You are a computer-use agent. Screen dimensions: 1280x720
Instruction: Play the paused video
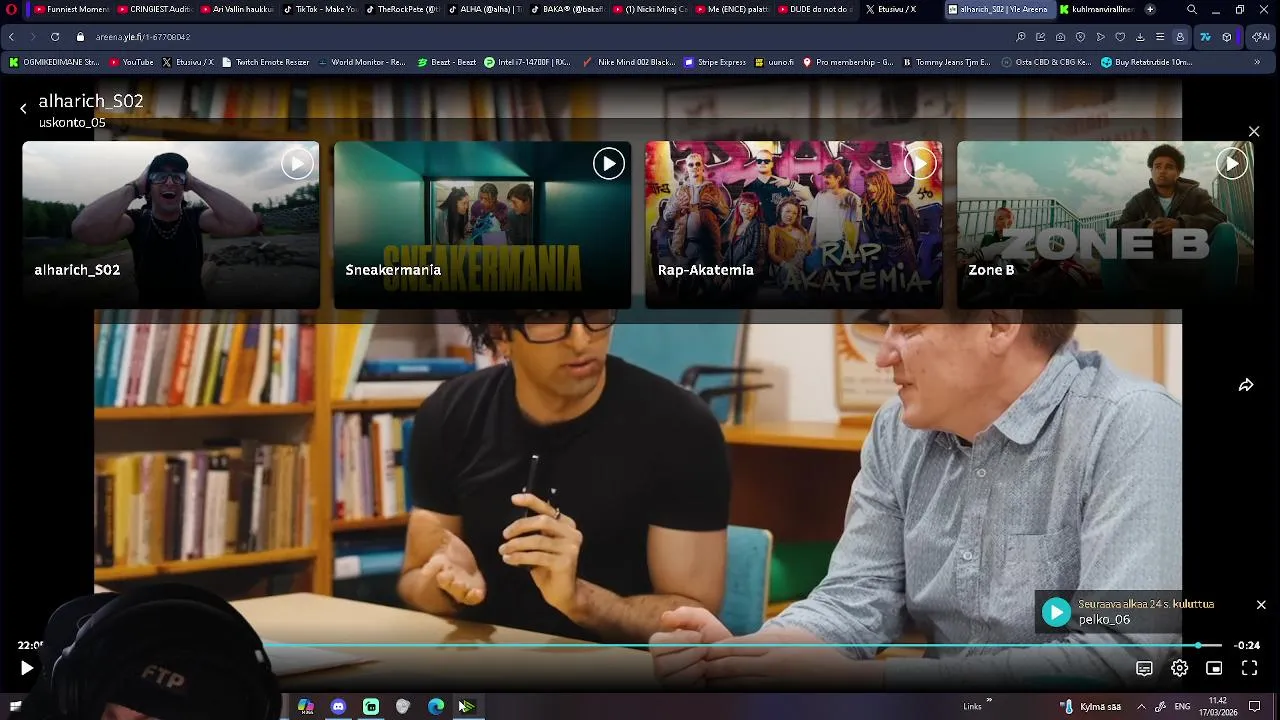coord(27,668)
